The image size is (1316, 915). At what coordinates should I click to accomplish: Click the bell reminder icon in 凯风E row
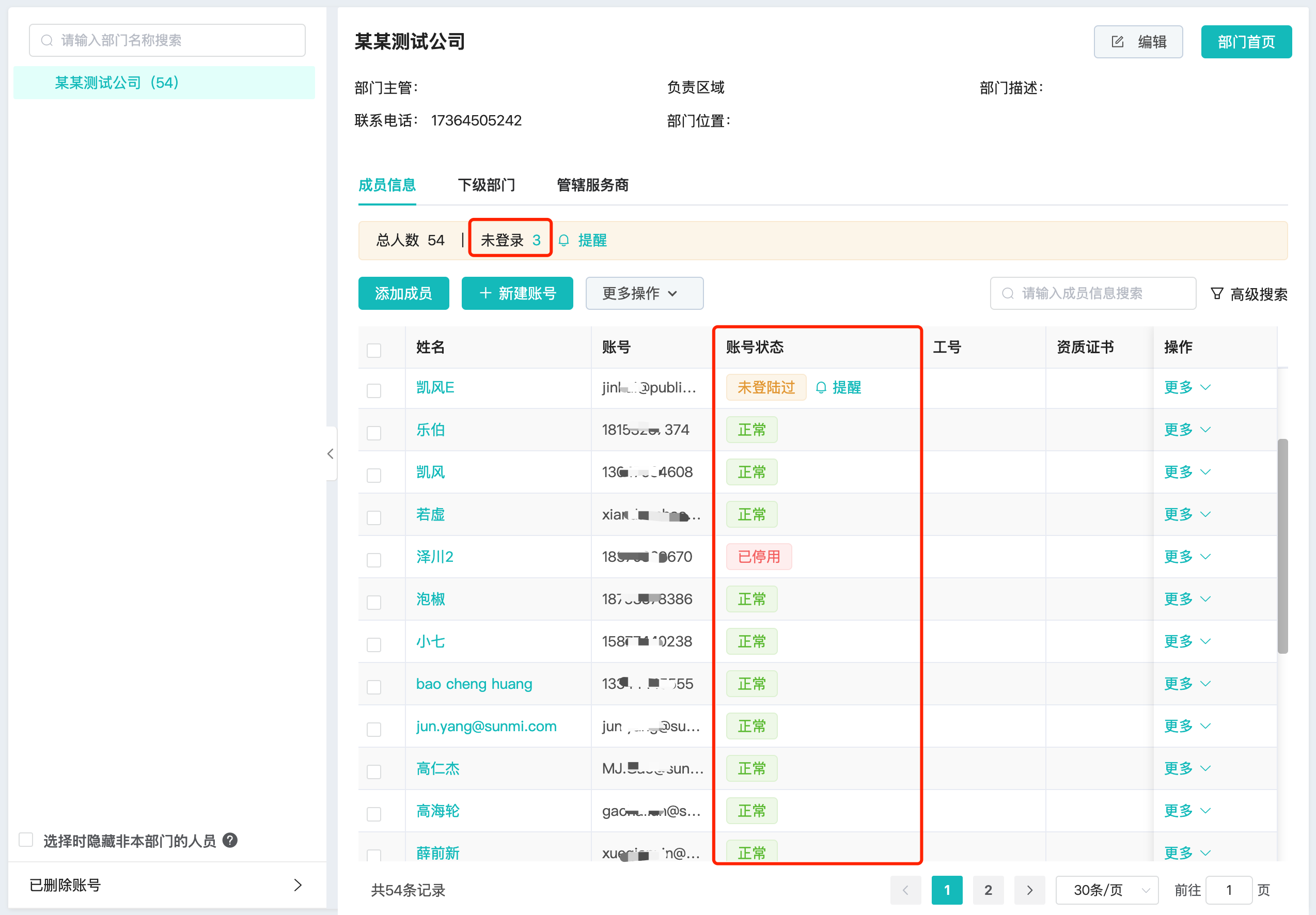coord(821,388)
